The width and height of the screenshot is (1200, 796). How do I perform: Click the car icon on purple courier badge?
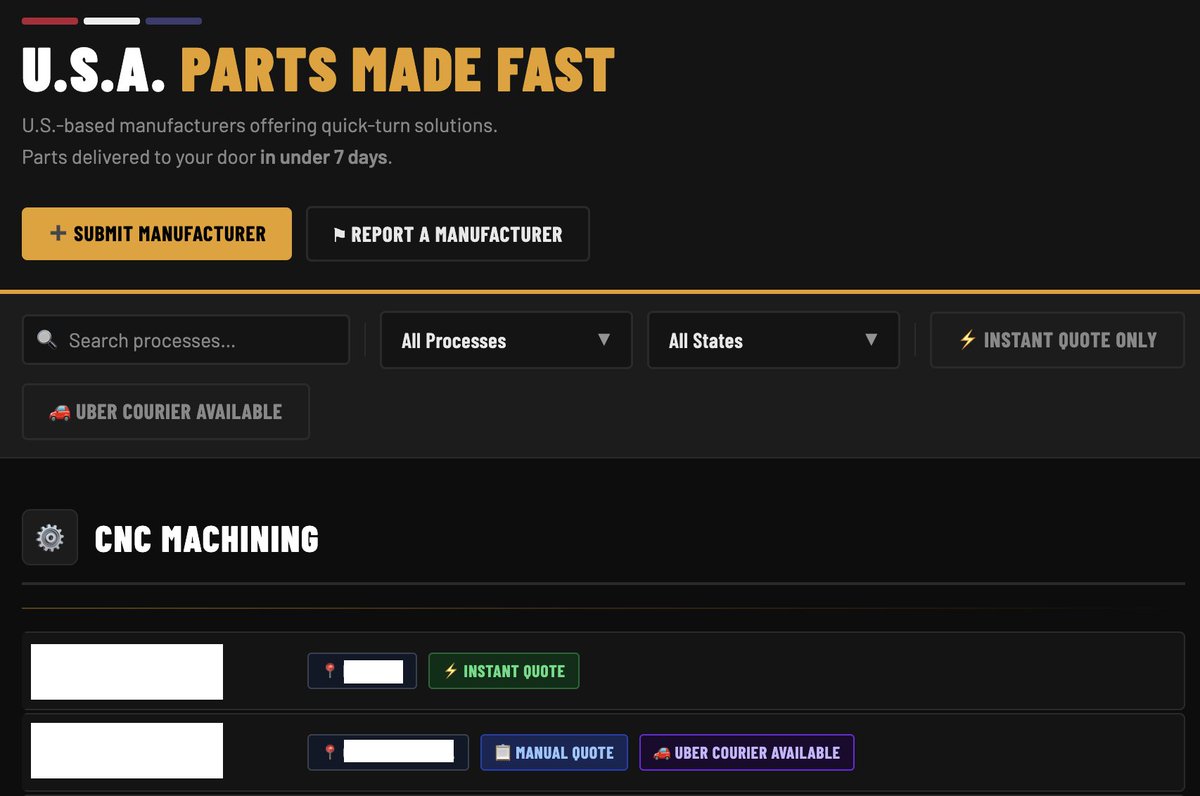coord(662,753)
